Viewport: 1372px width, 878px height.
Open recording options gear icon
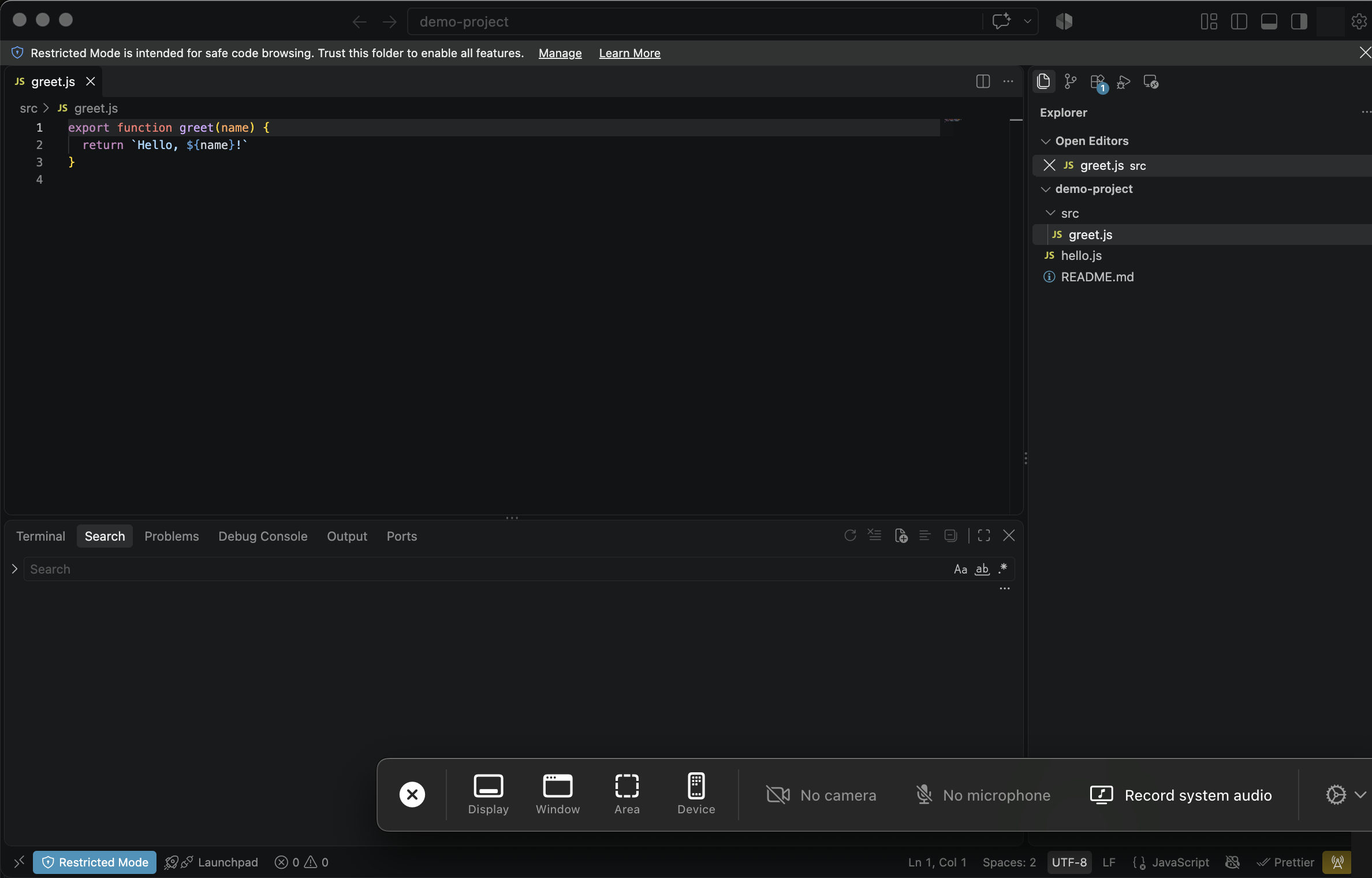pyautogui.click(x=1336, y=795)
